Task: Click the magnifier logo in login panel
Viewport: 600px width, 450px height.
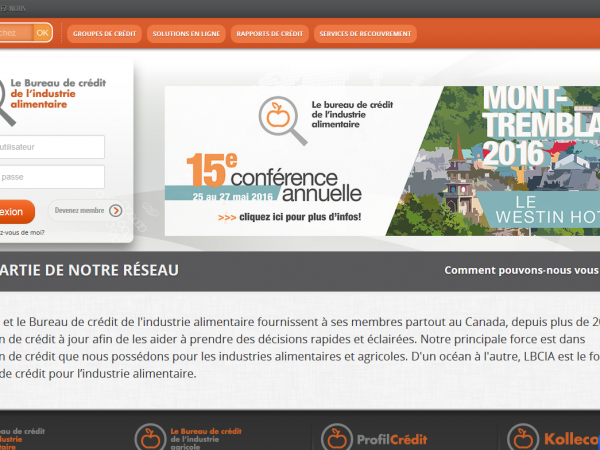Action: point(7,103)
